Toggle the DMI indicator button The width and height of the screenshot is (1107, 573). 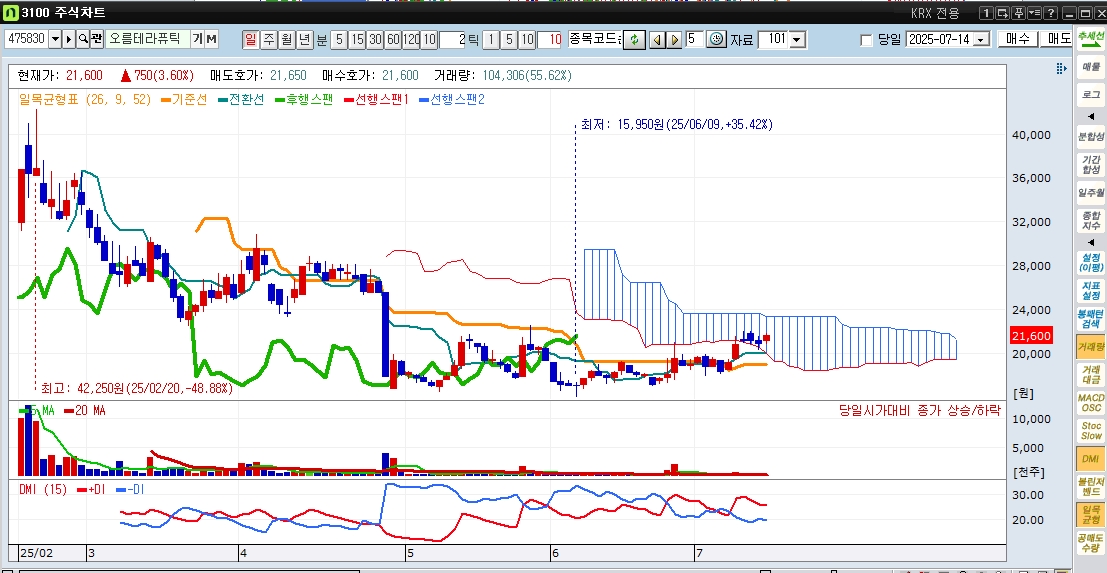point(1090,458)
